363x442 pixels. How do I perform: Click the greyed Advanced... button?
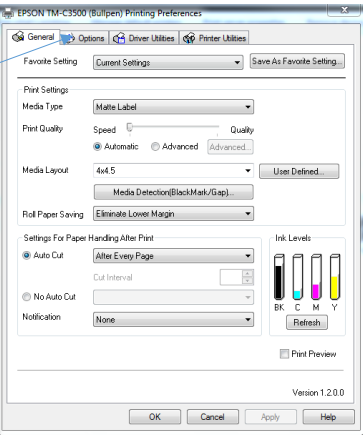[230, 147]
